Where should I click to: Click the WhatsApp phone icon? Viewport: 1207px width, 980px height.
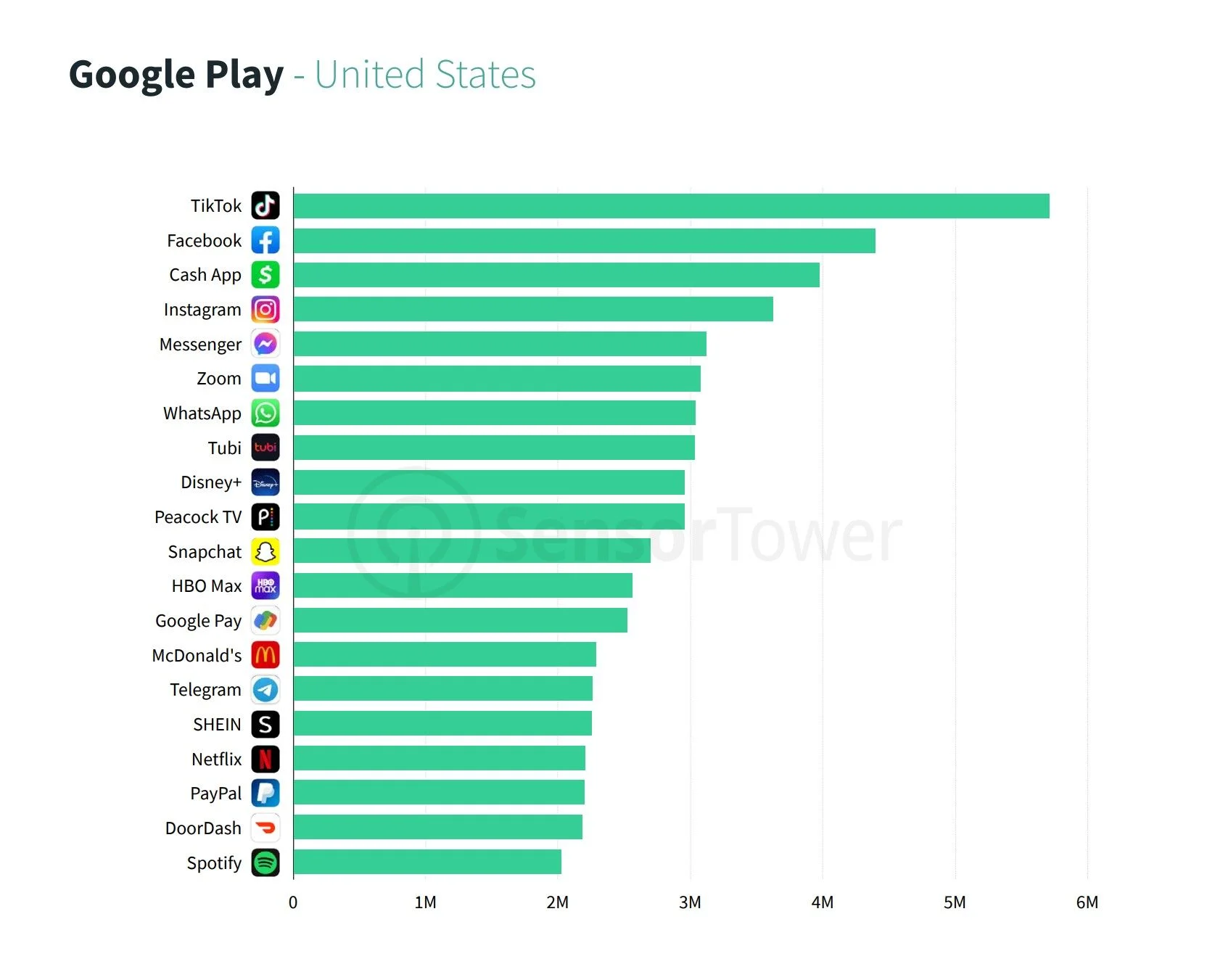[265, 413]
